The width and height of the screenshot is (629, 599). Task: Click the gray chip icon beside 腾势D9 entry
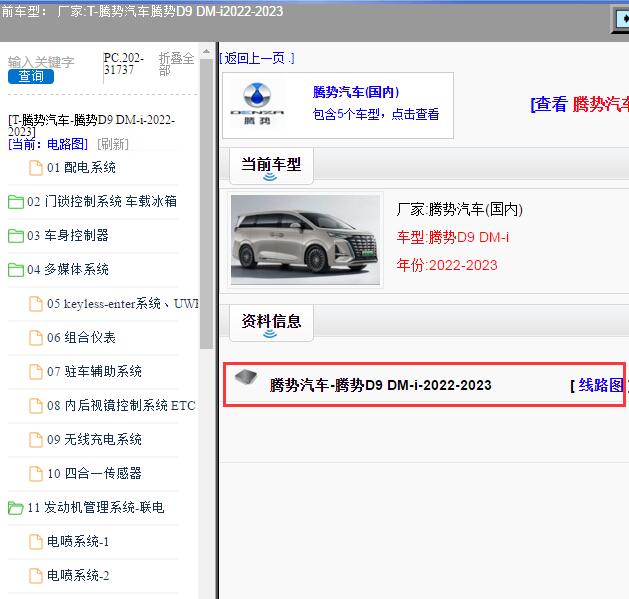246,377
